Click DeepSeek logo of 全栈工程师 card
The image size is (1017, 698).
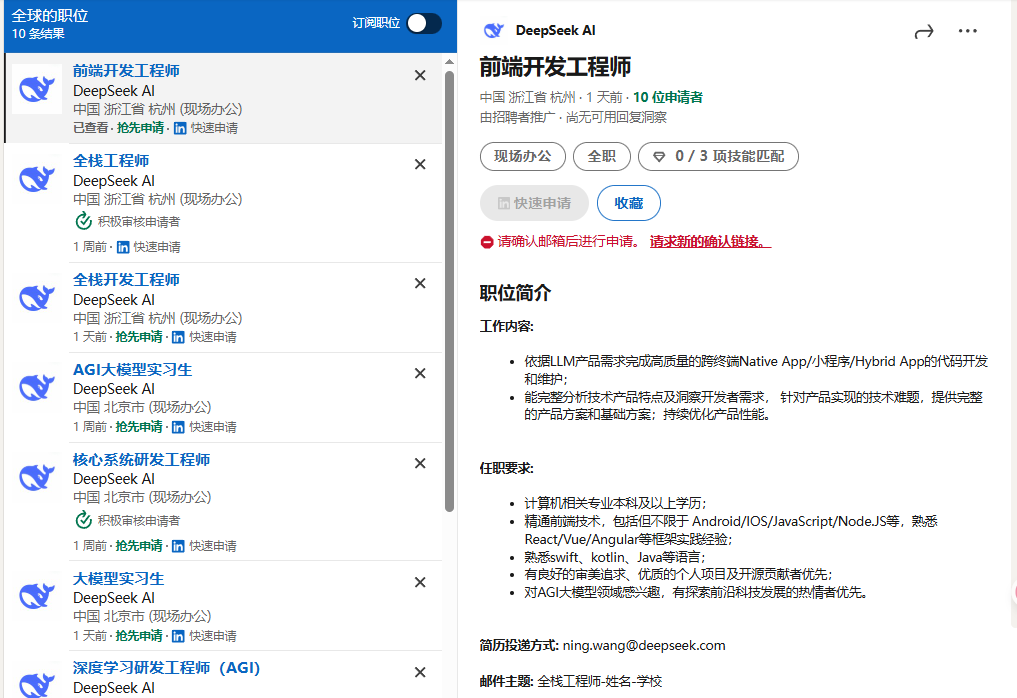(x=37, y=178)
